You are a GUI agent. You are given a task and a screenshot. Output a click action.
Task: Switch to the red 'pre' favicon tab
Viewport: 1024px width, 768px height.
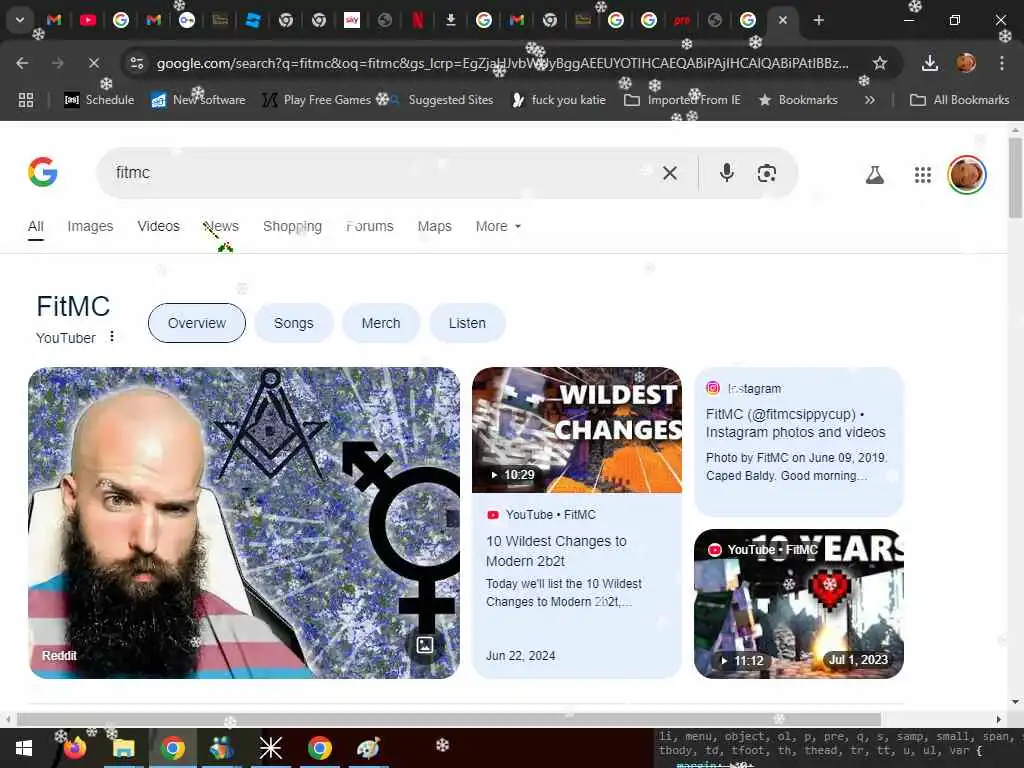(x=682, y=20)
